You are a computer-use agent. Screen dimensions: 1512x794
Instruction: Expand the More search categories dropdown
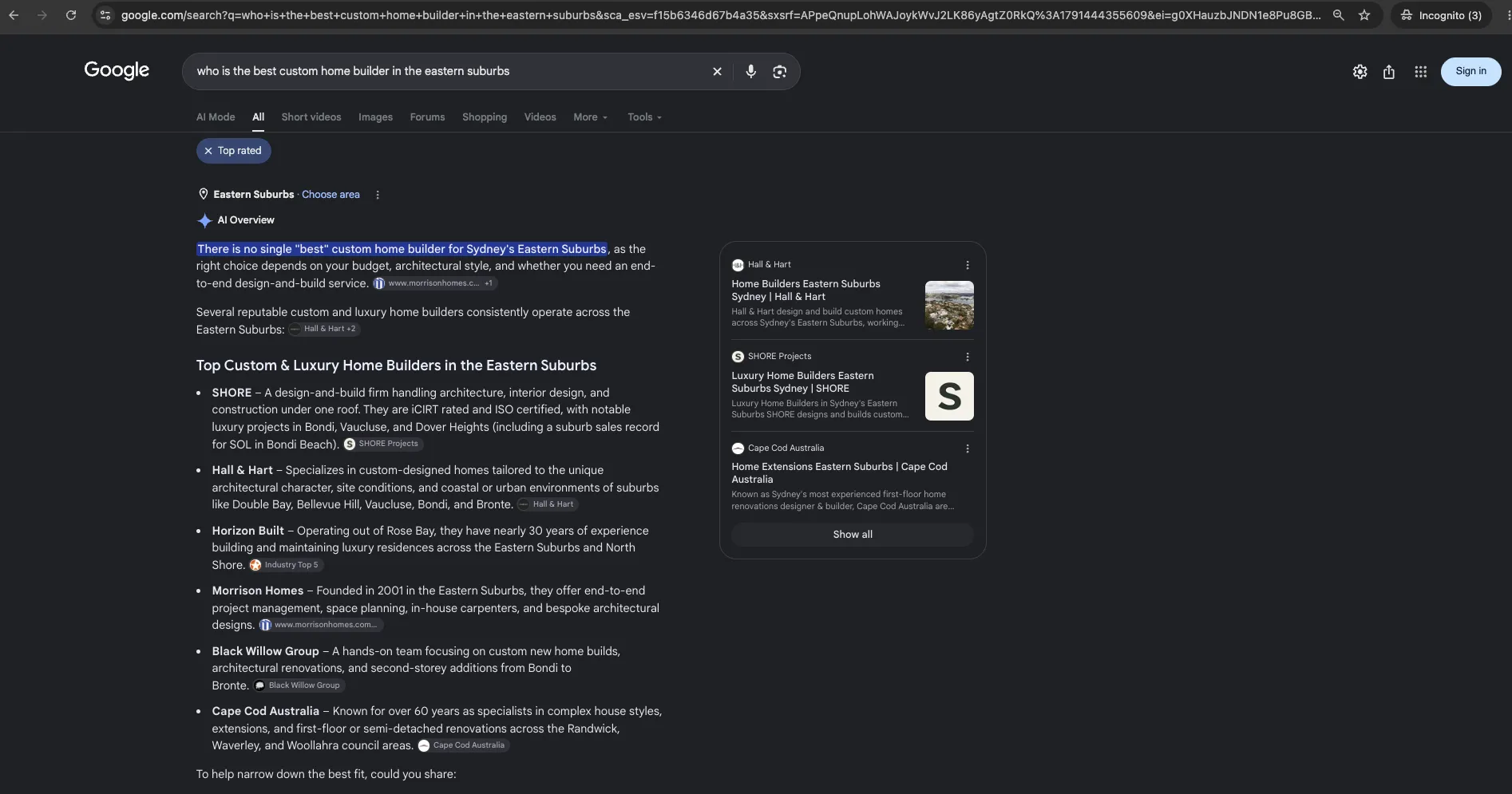point(591,117)
